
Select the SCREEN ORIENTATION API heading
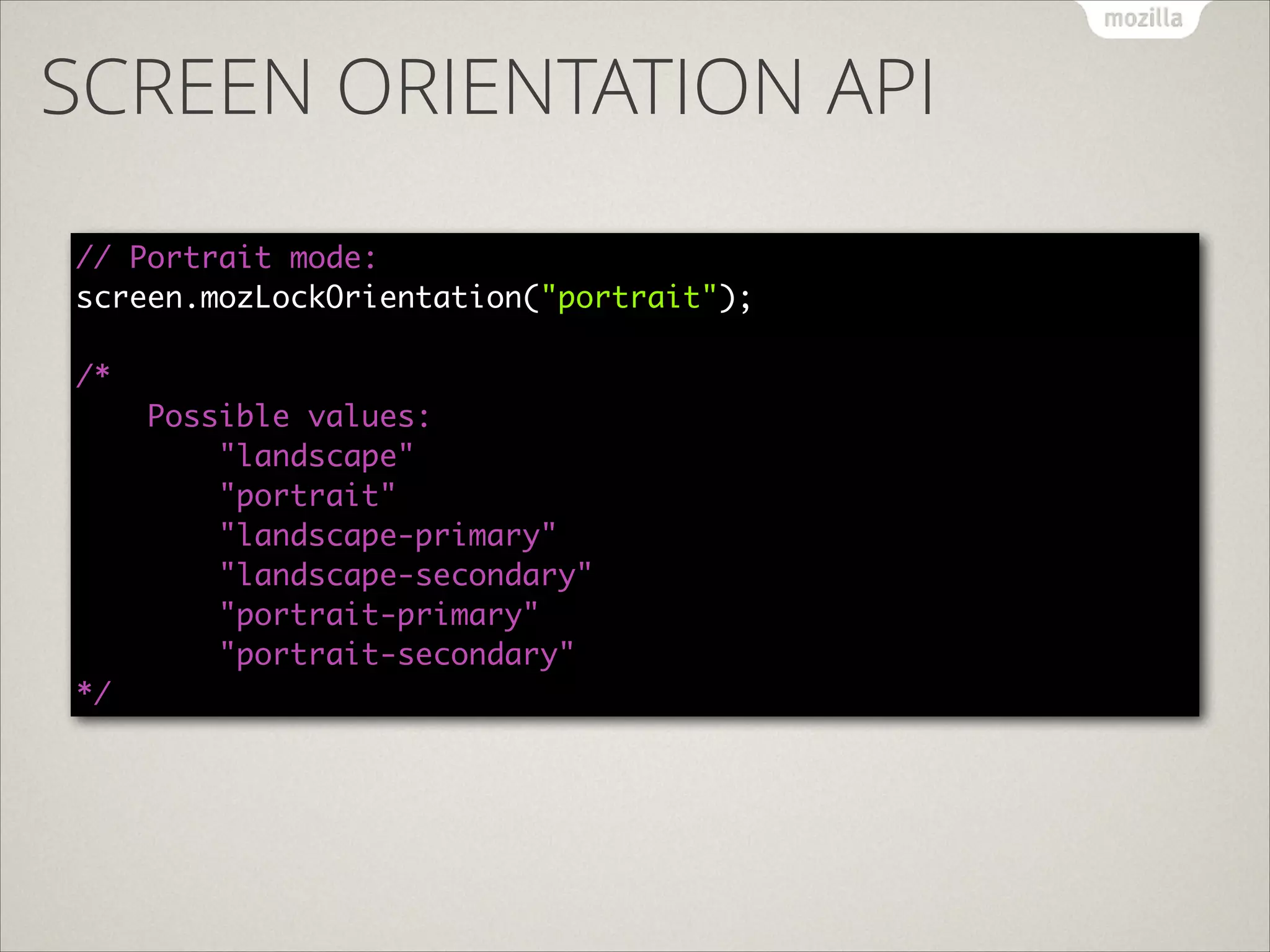[487, 87]
